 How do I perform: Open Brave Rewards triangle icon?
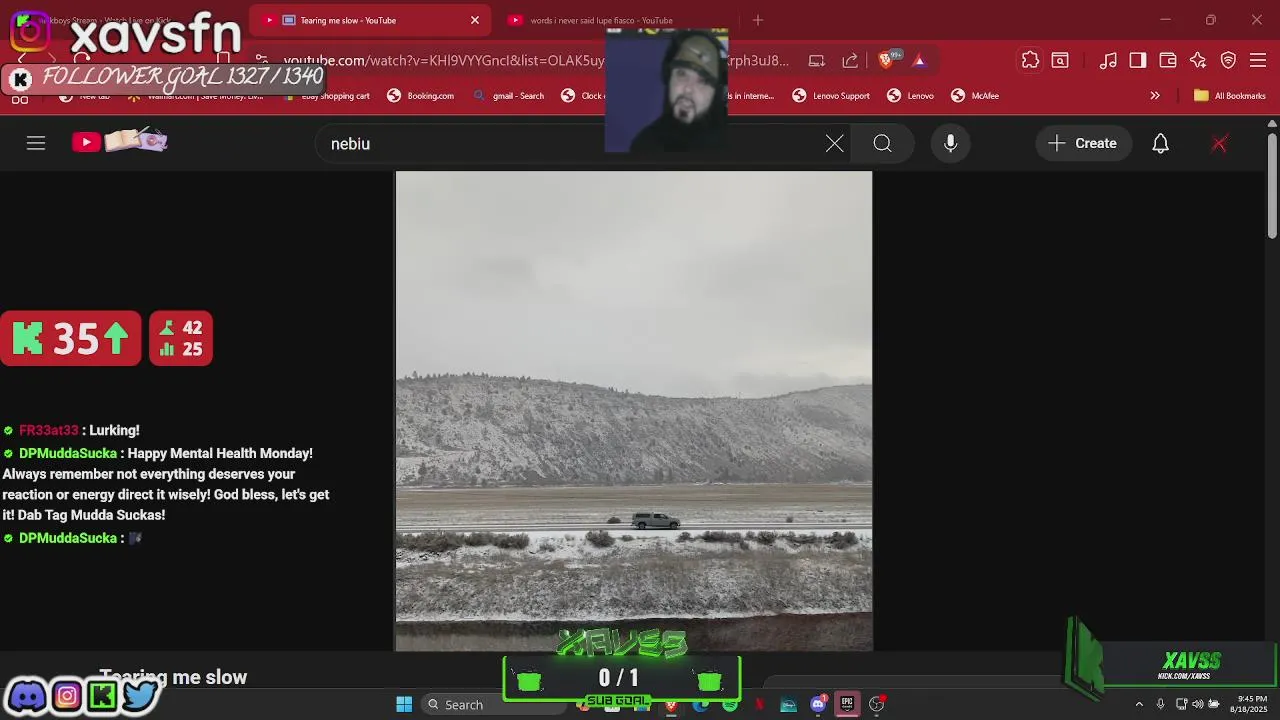pyautogui.click(x=919, y=60)
